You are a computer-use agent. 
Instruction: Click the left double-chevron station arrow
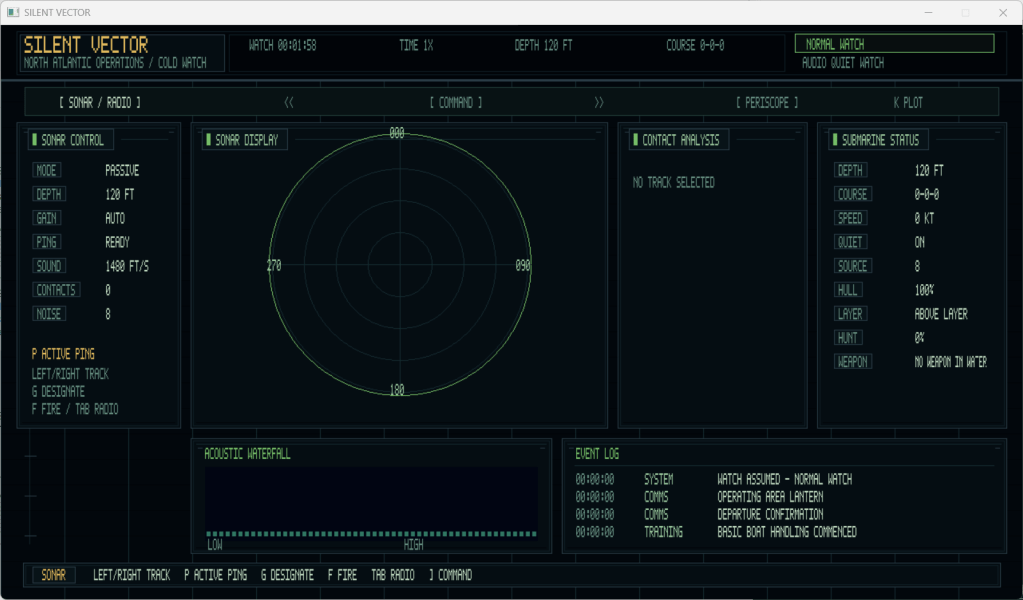point(289,102)
